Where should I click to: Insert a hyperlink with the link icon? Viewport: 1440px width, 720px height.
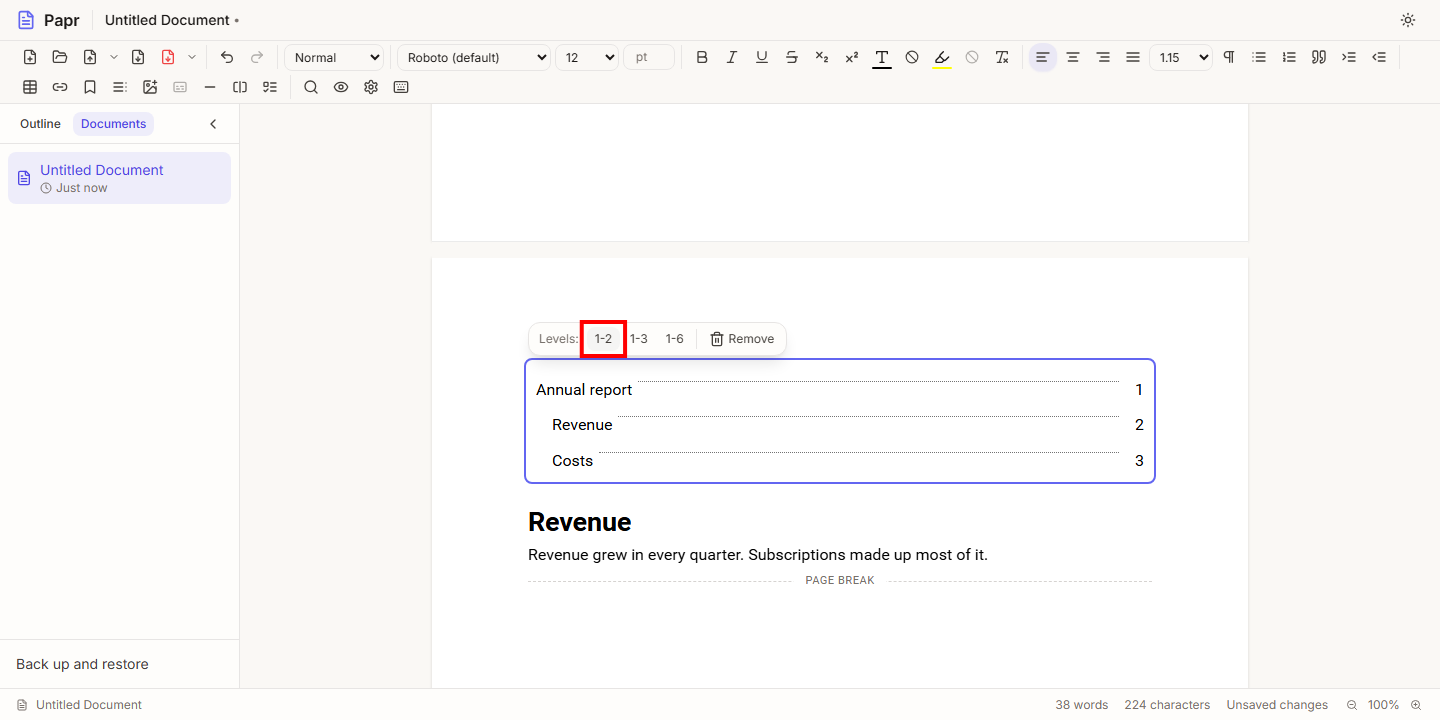60,87
